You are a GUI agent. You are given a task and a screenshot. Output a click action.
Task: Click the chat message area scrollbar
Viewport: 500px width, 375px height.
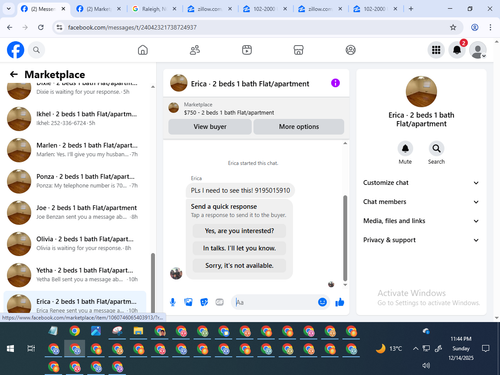click(x=345, y=238)
